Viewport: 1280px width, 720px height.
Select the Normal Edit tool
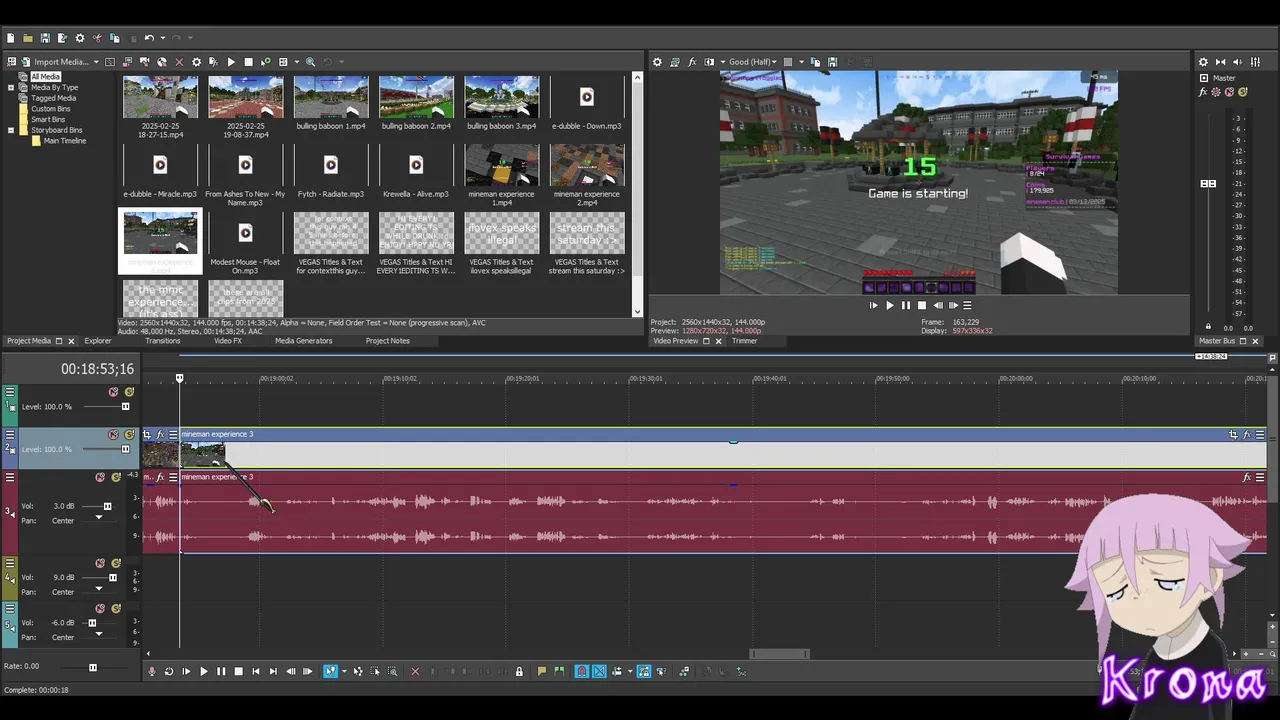pos(330,671)
